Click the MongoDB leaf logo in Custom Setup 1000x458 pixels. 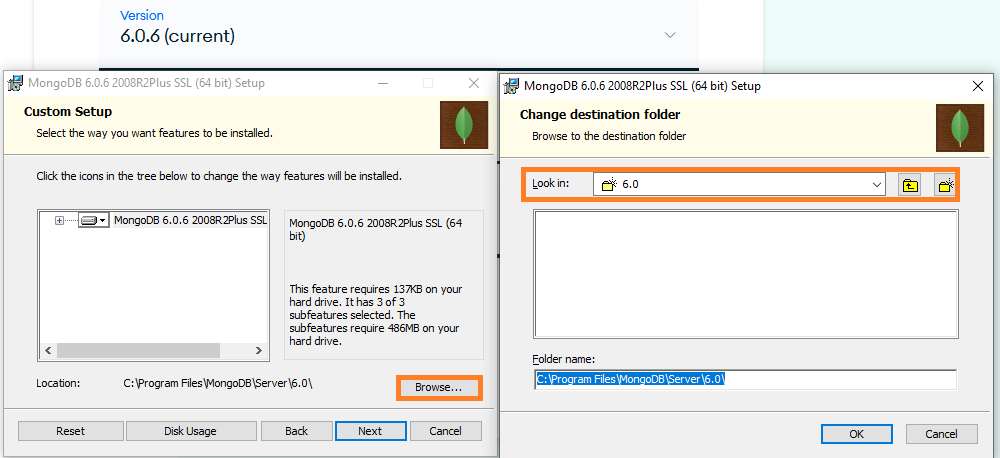[x=464, y=124]
